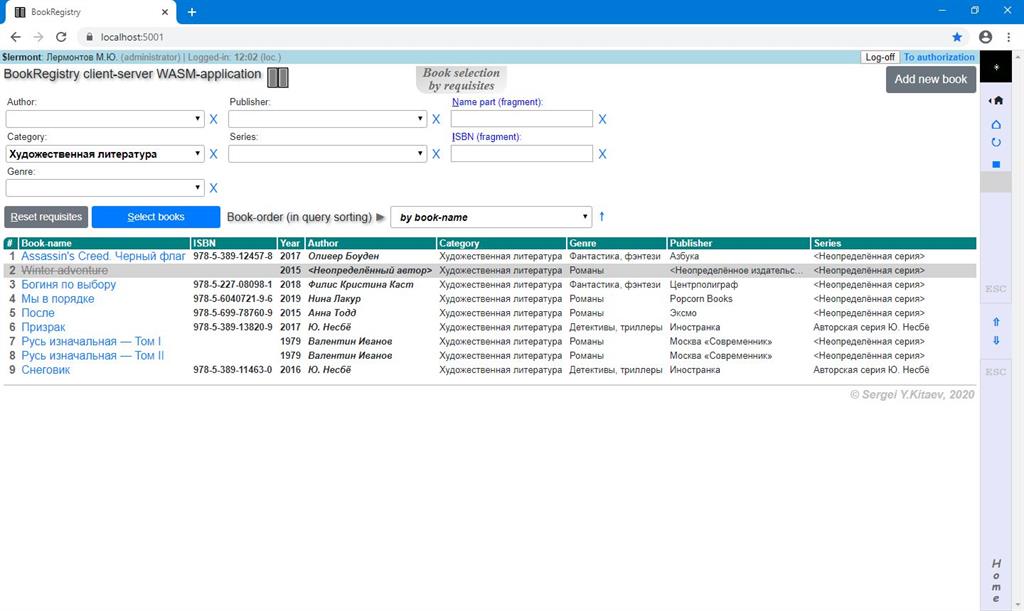
Task: Open the 'To authorization' link
Action: pos(938,57)
